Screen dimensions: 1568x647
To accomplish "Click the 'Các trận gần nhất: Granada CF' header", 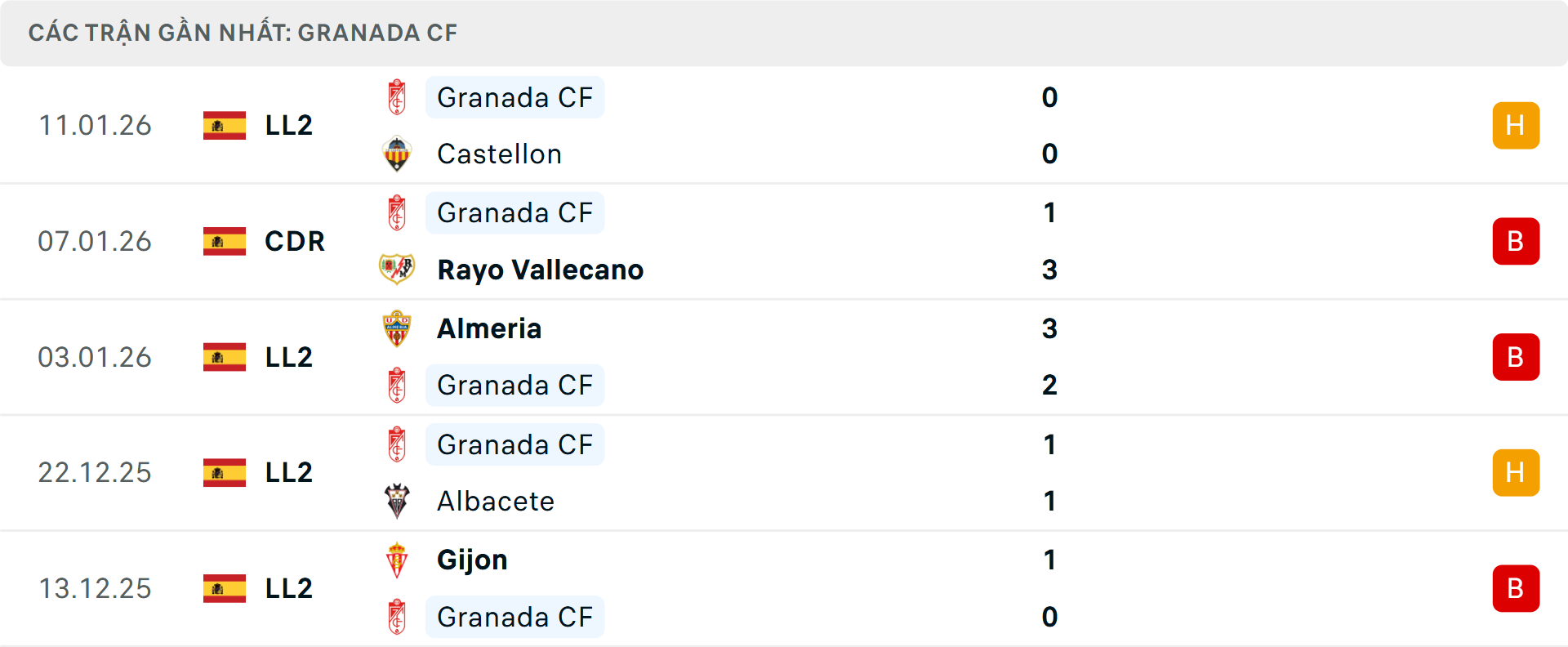I will point(243,33).
